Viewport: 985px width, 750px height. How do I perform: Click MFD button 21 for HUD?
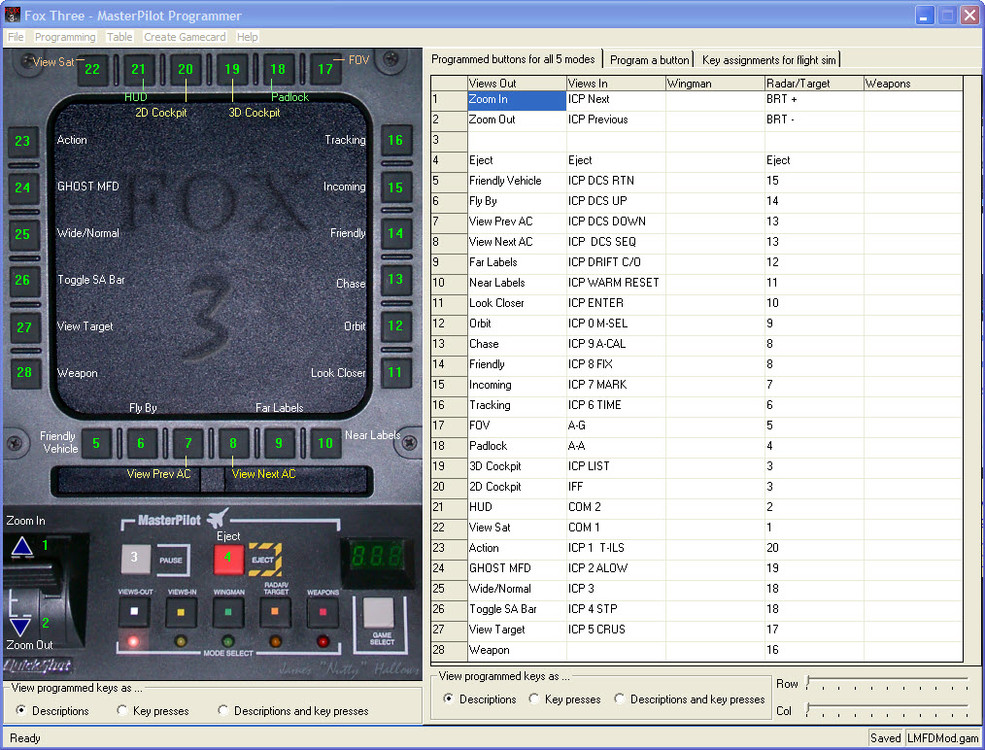[x=138, y=69]
